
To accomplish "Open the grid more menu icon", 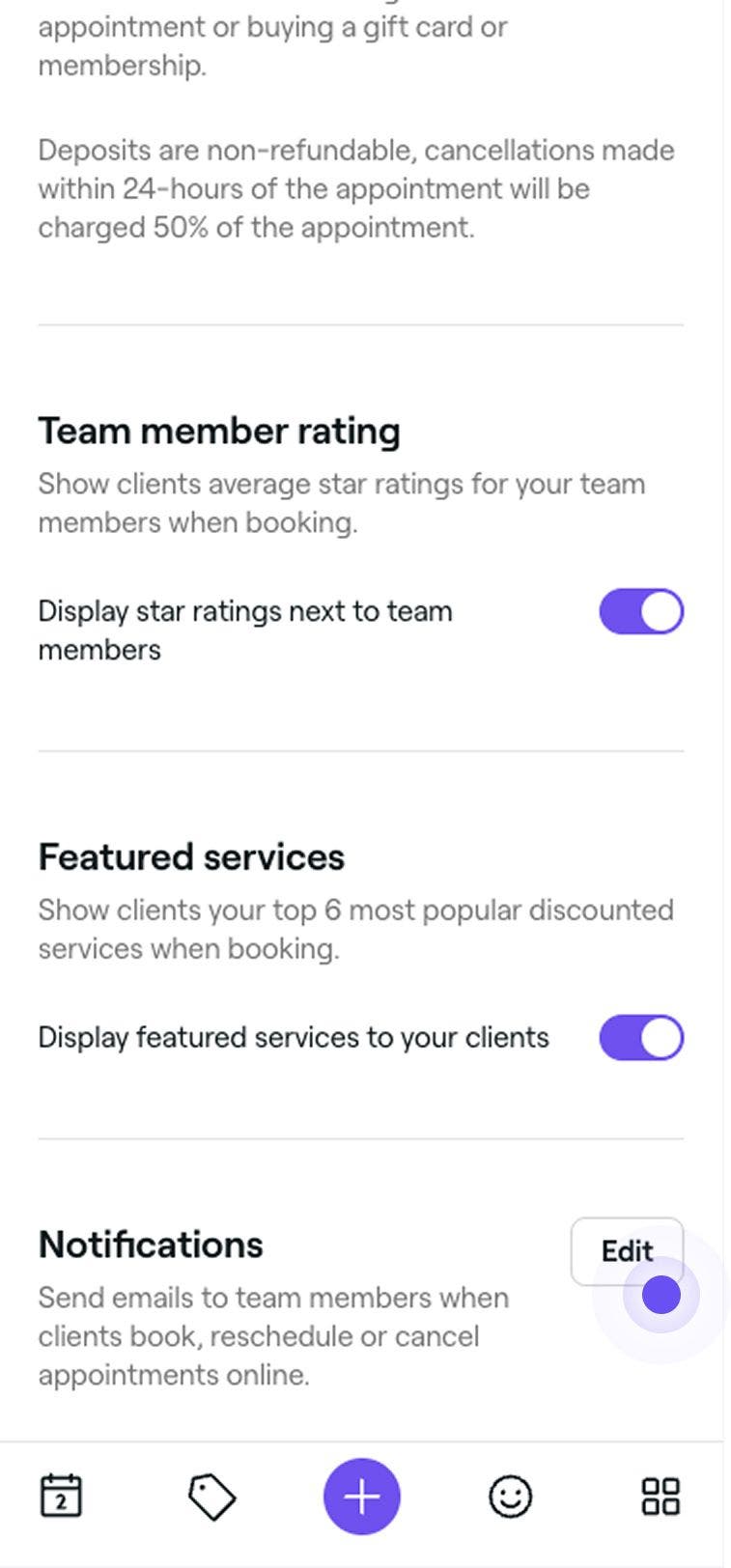I will coord(661,1497).
